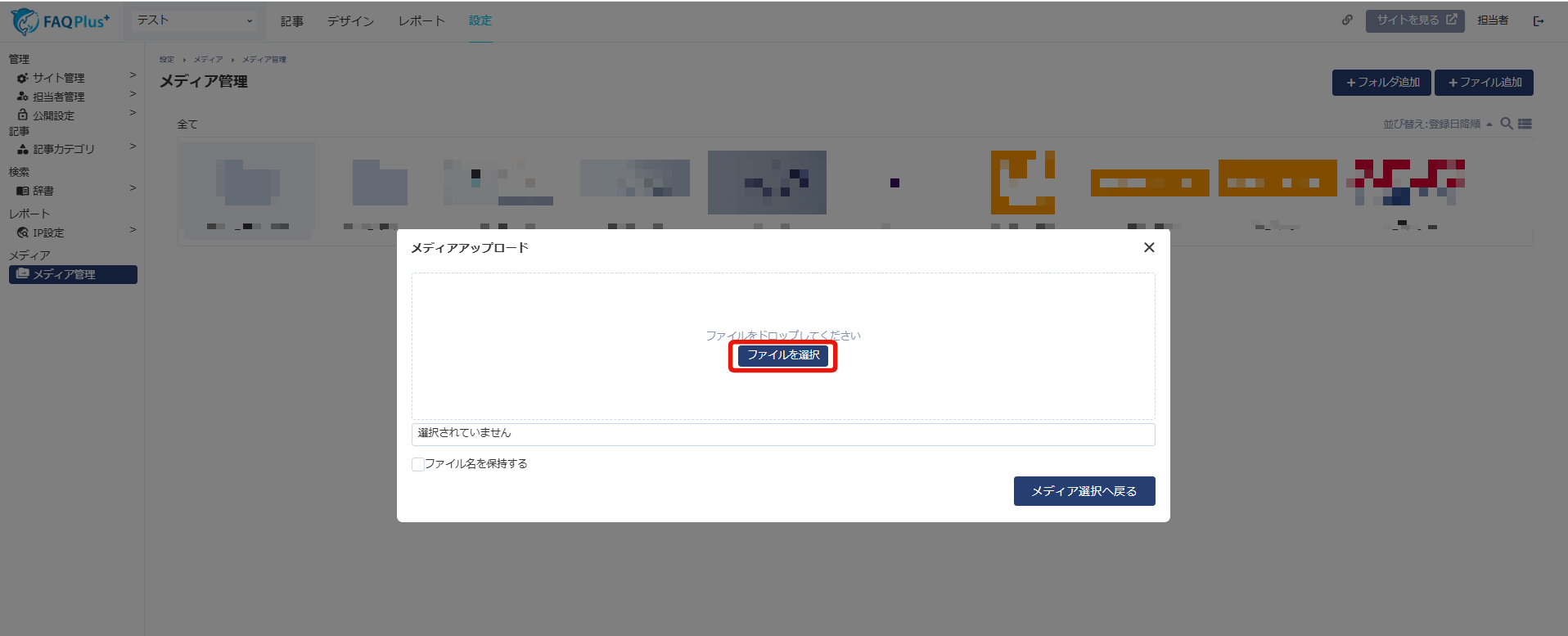The image size is (1568, 636).
Task: Open the デザイン menu tab
Action: click(350, 21)
